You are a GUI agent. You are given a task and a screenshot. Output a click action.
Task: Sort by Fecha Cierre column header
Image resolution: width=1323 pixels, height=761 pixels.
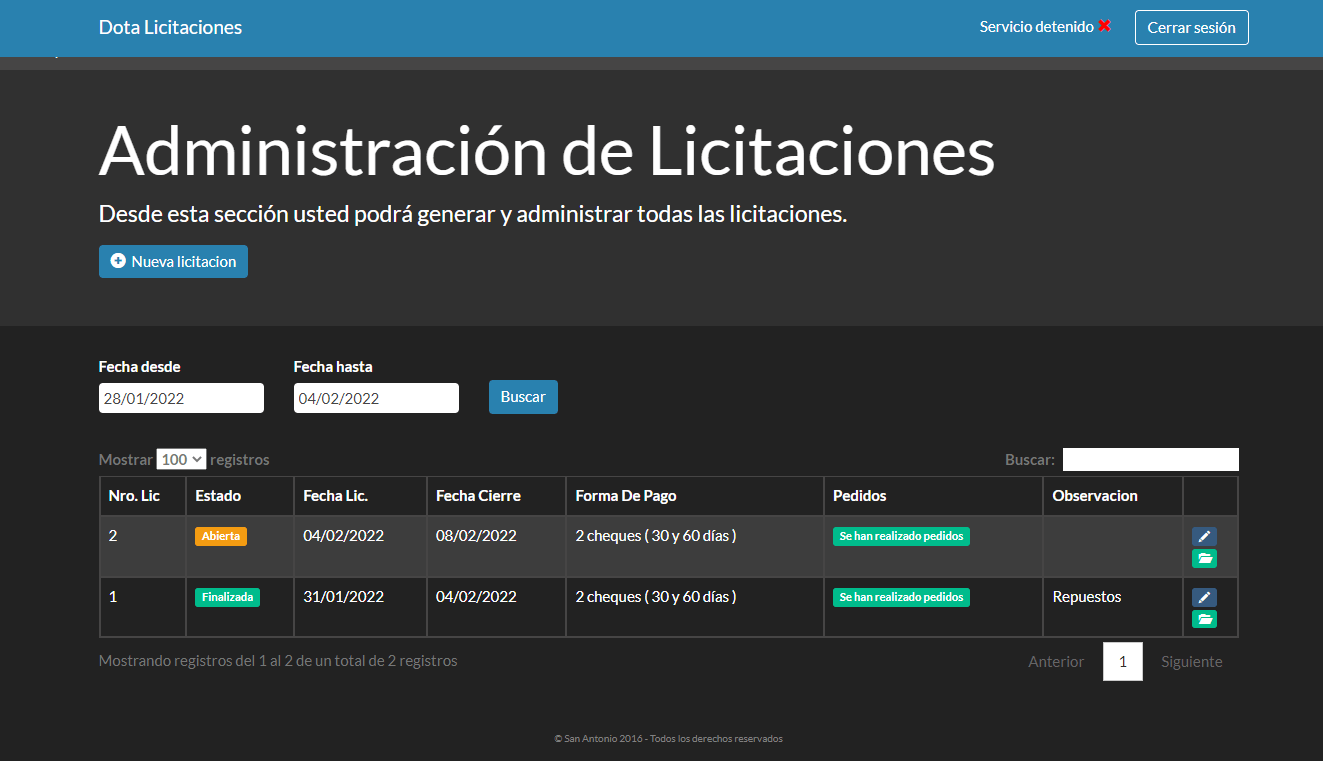click(x=478, y=496)
